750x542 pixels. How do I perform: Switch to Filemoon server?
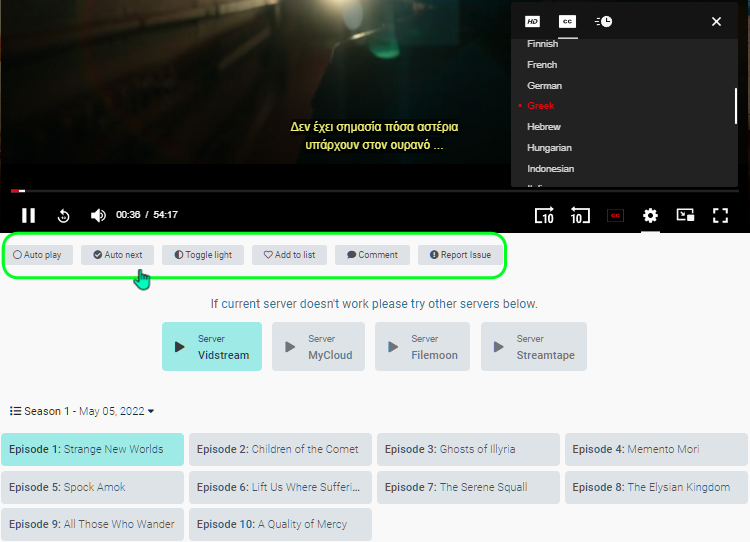click(x=422, y=346)
